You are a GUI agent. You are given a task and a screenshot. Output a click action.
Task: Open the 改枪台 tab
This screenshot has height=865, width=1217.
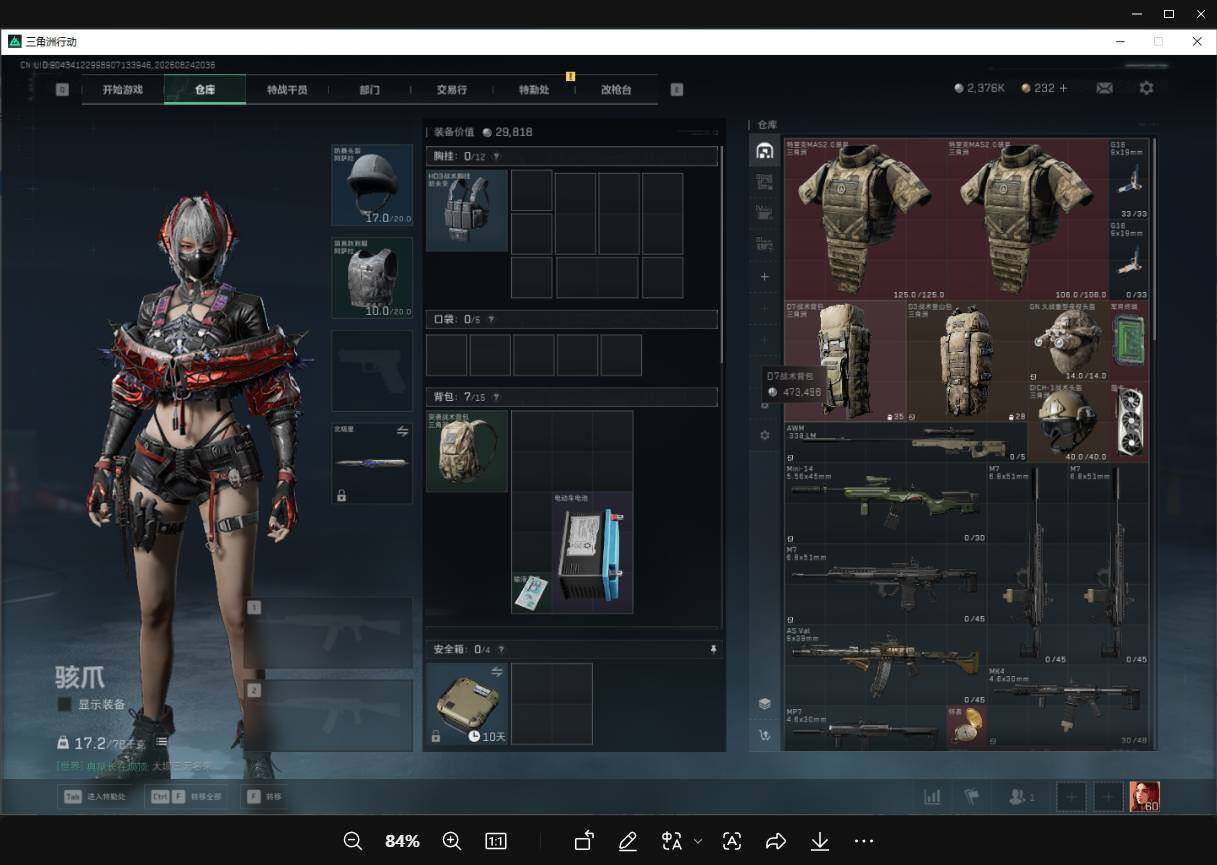(x=616, y=89)
